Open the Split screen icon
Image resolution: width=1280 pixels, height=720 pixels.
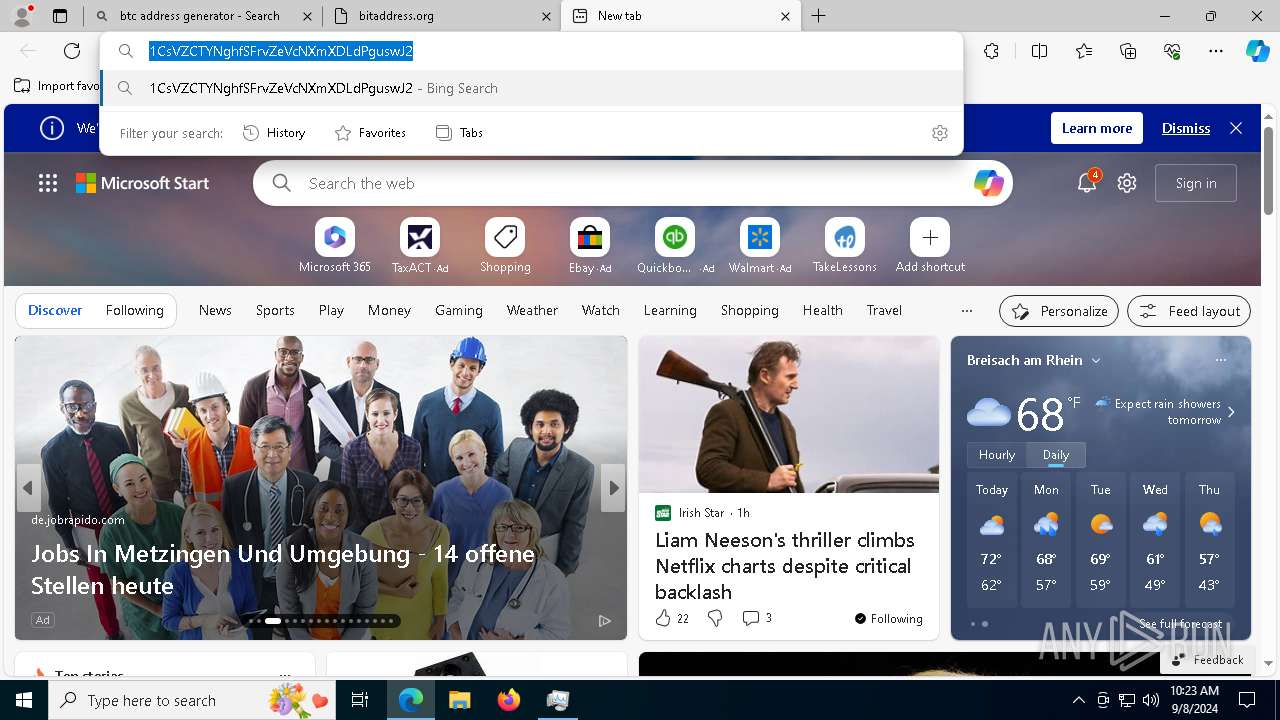(1039, 51)
